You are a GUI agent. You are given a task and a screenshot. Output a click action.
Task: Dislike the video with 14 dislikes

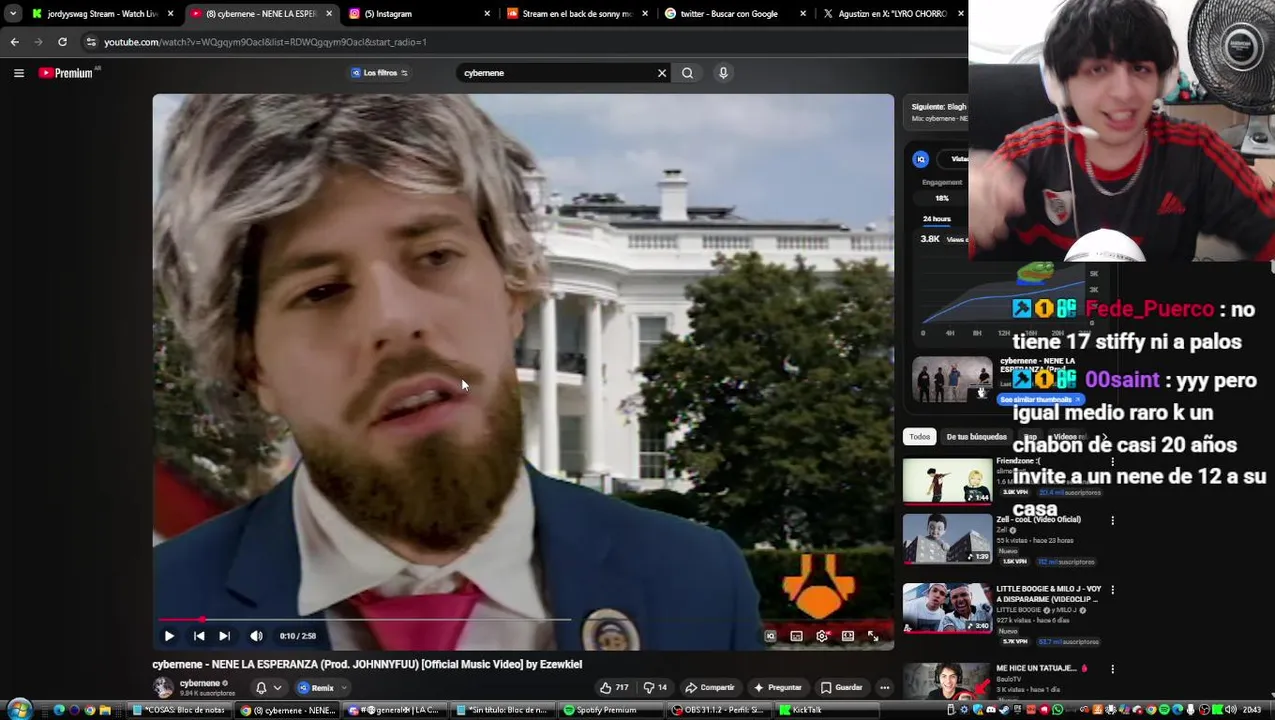click(x=655, y=688)
